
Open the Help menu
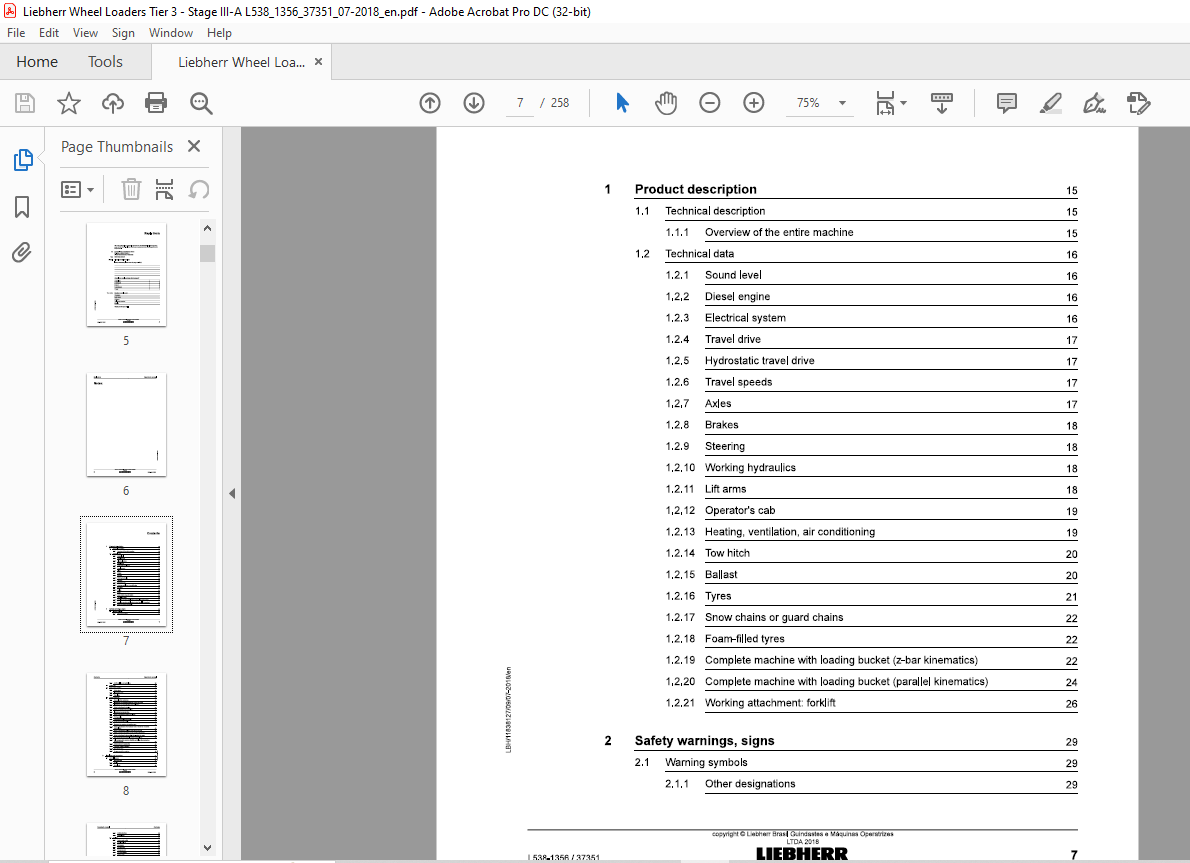pos(219,33)
